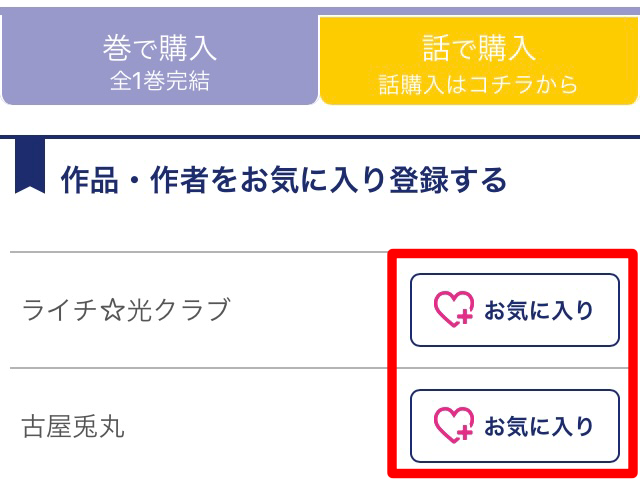Open the author name 古屋兎丸
The width and height of the screenshot is (640, 479).
click(73, 427)
